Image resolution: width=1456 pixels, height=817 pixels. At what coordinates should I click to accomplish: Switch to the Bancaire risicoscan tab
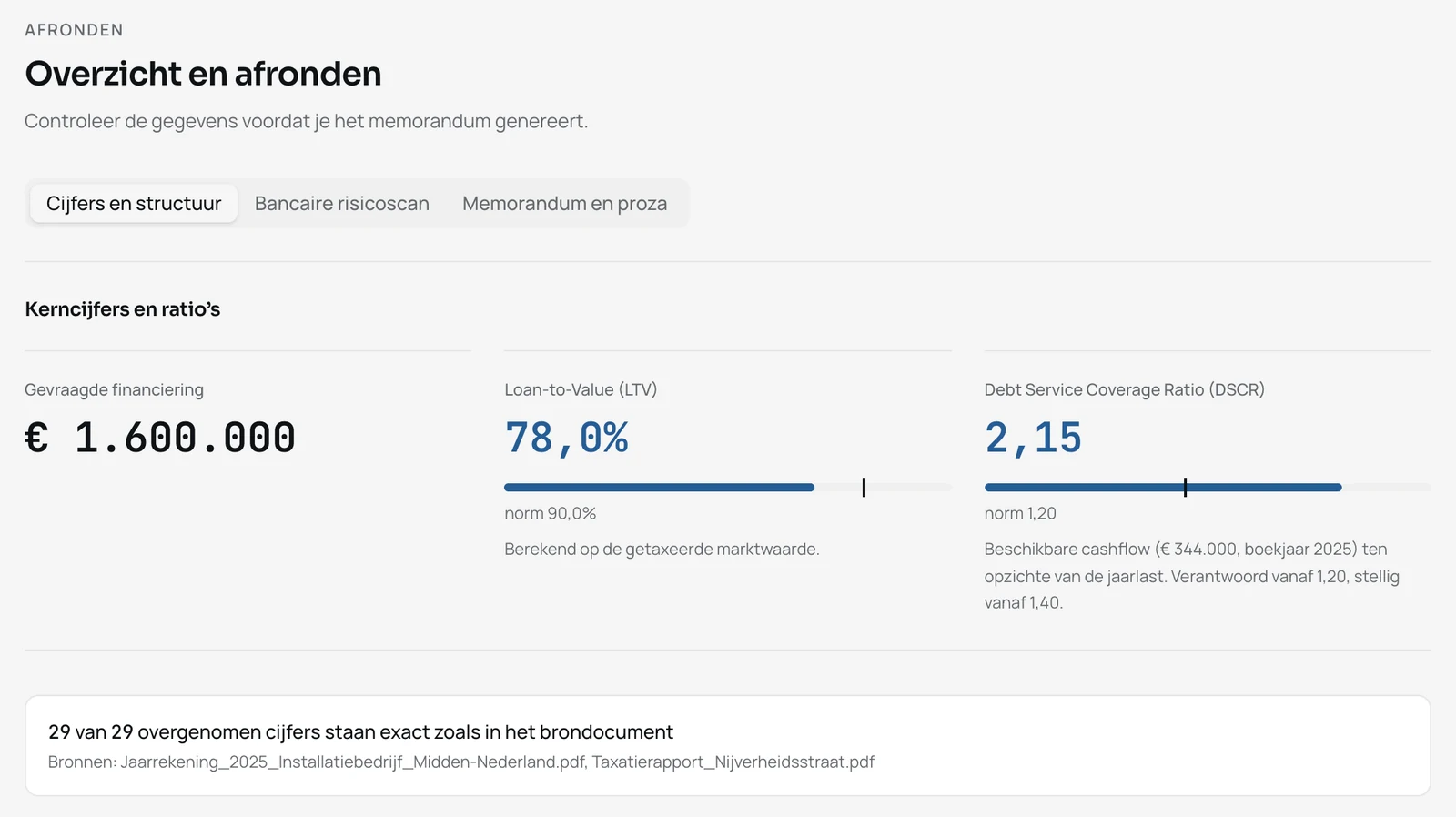pos(342,204)
